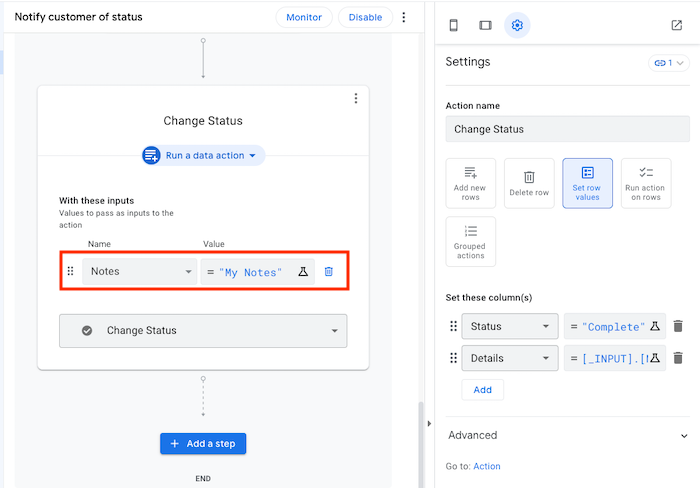700x488 pixels.
Task: Open the Status column dropdown
Action: point(510,326)
